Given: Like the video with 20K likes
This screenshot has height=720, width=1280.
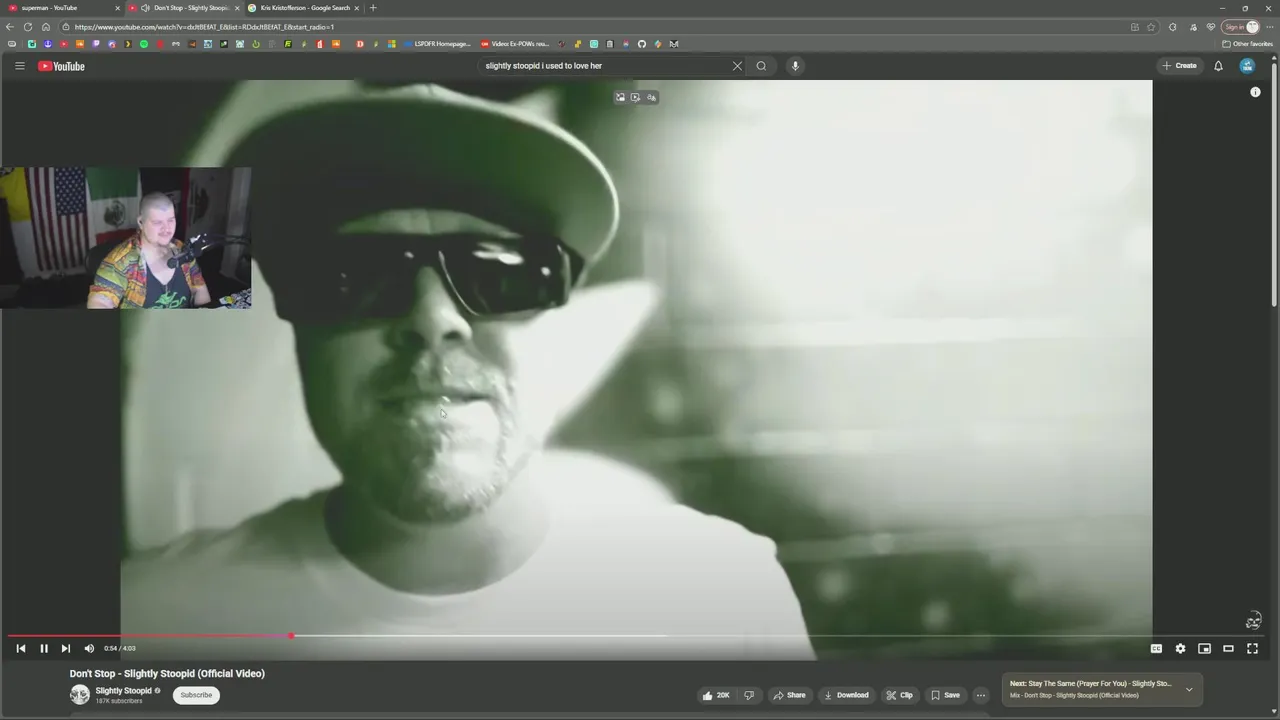Looking at the screenshot, I should [715, 695].
